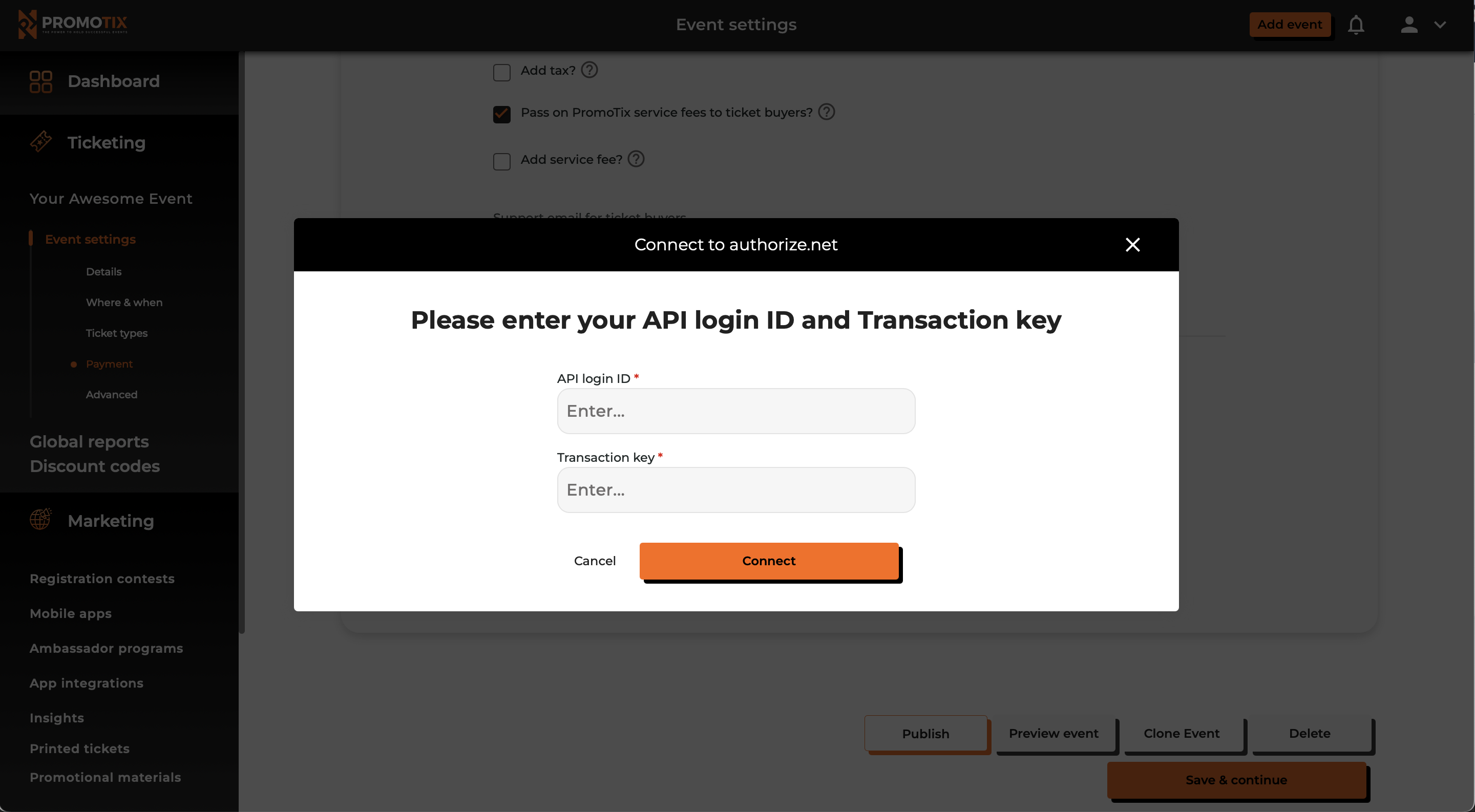This screenshot has height=812, width=1475.
Task: Uncheck pass on PromoTix service fees
Action: (501, 114)
